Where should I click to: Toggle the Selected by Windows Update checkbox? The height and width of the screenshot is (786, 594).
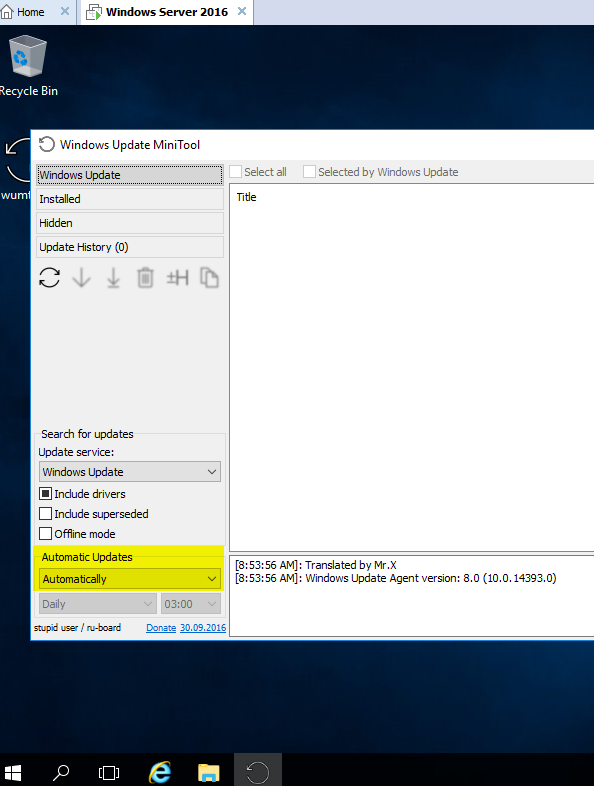click(x=309, y=171)
